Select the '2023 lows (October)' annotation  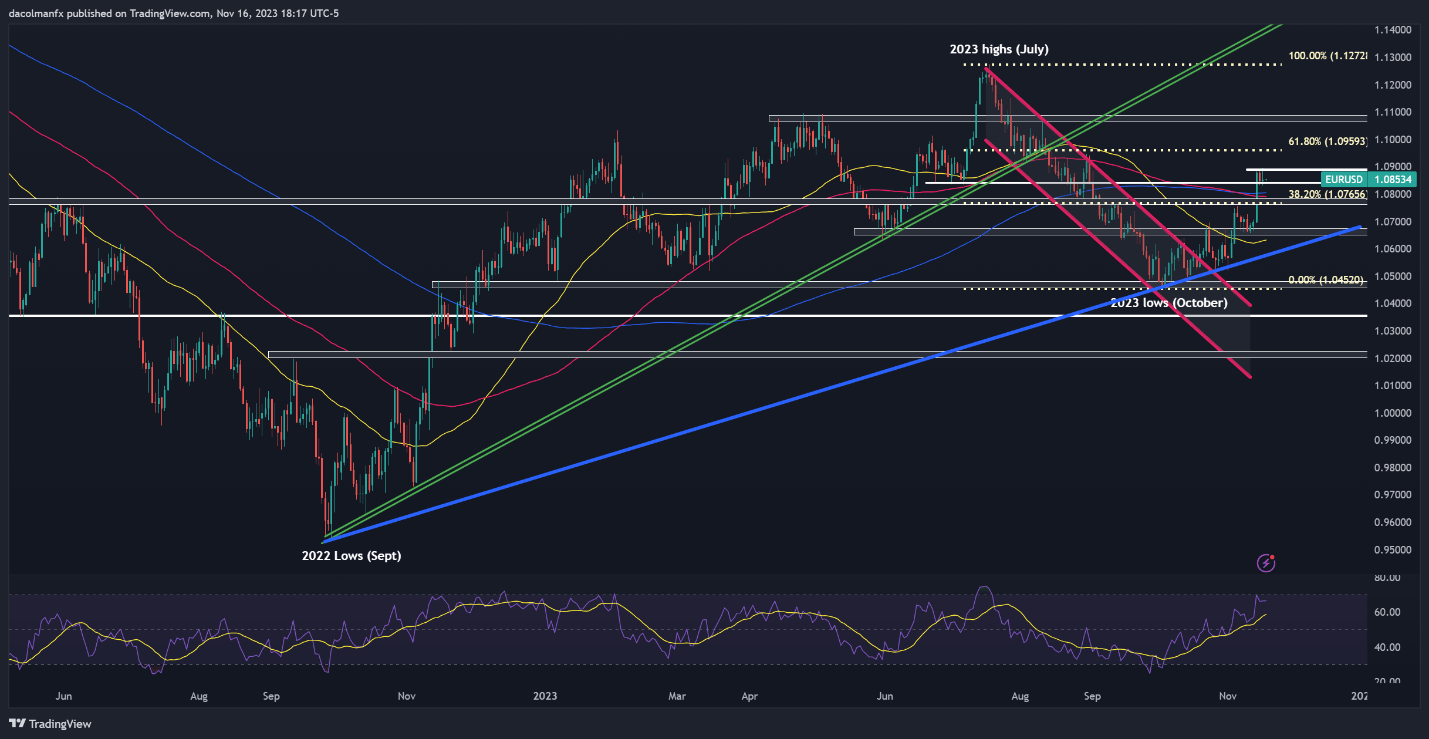(1168, 302)
